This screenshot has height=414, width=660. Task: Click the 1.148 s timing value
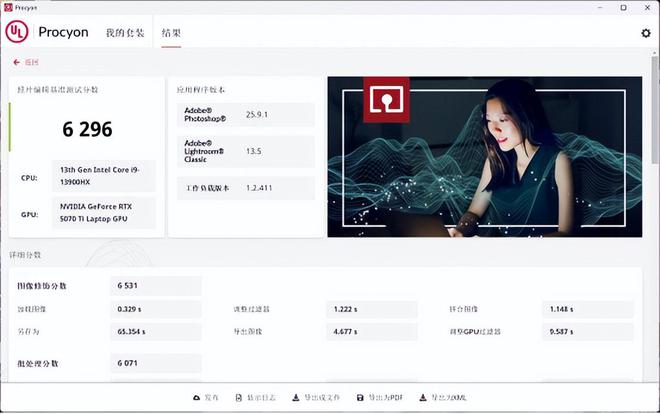tap(588, 309)
